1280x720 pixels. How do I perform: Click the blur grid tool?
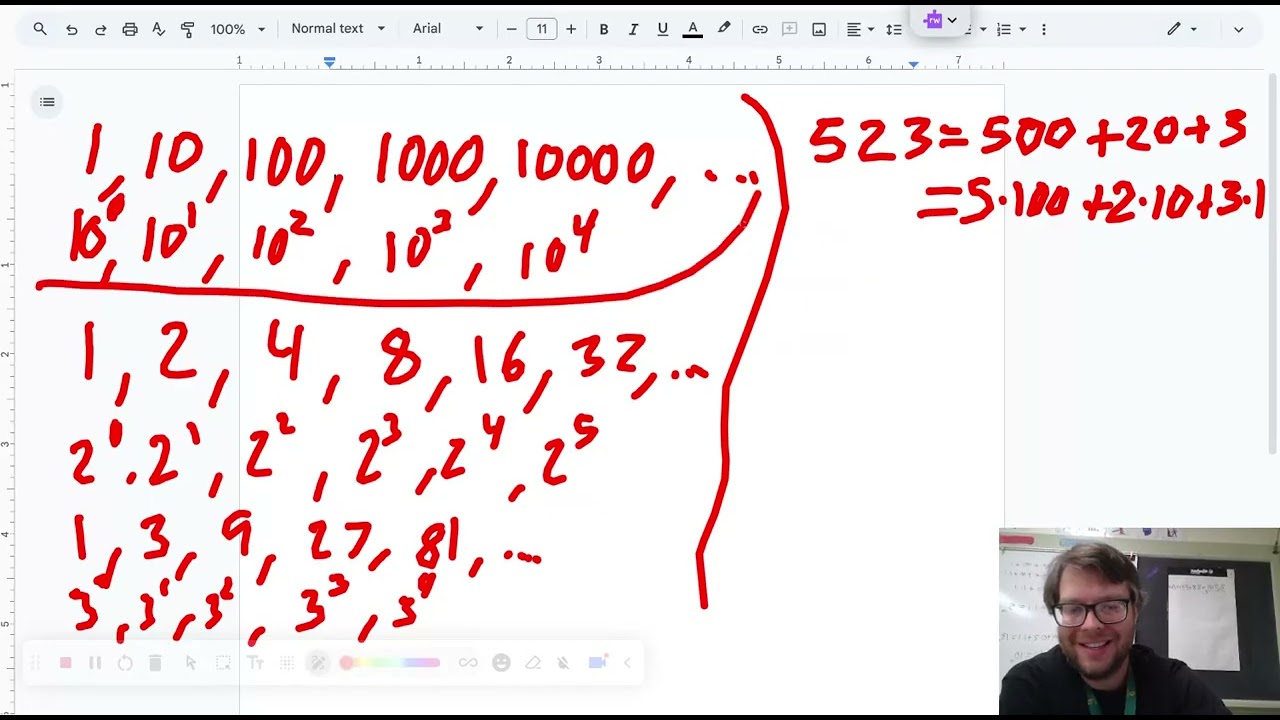[287, 663]
